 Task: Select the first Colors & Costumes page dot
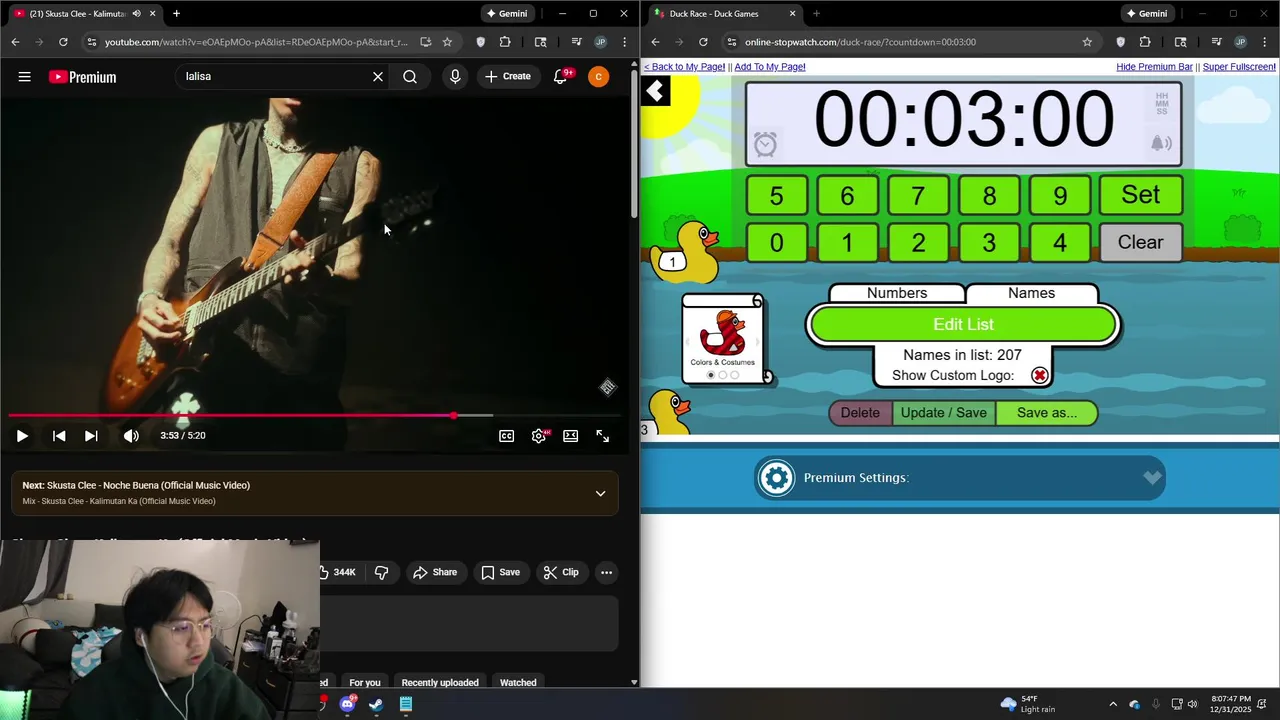(x=711, y=375)
